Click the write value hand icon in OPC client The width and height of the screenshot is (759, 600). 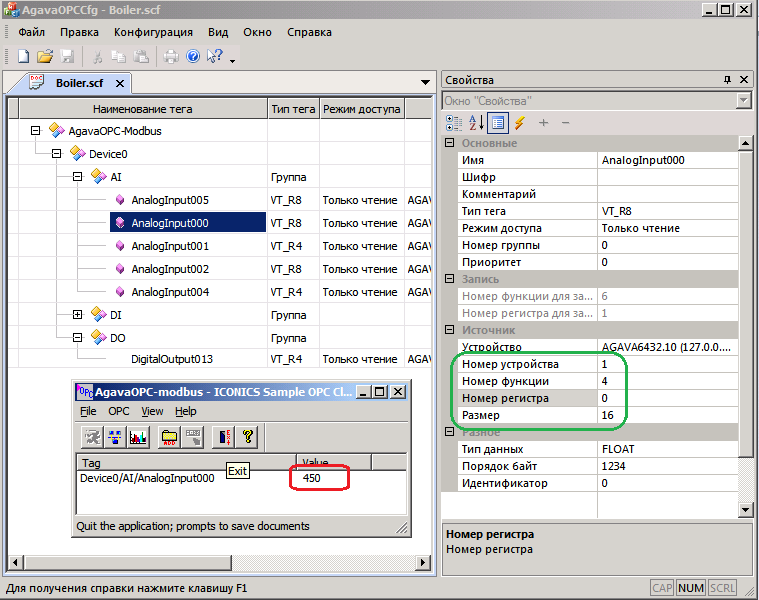click(193, 437)
